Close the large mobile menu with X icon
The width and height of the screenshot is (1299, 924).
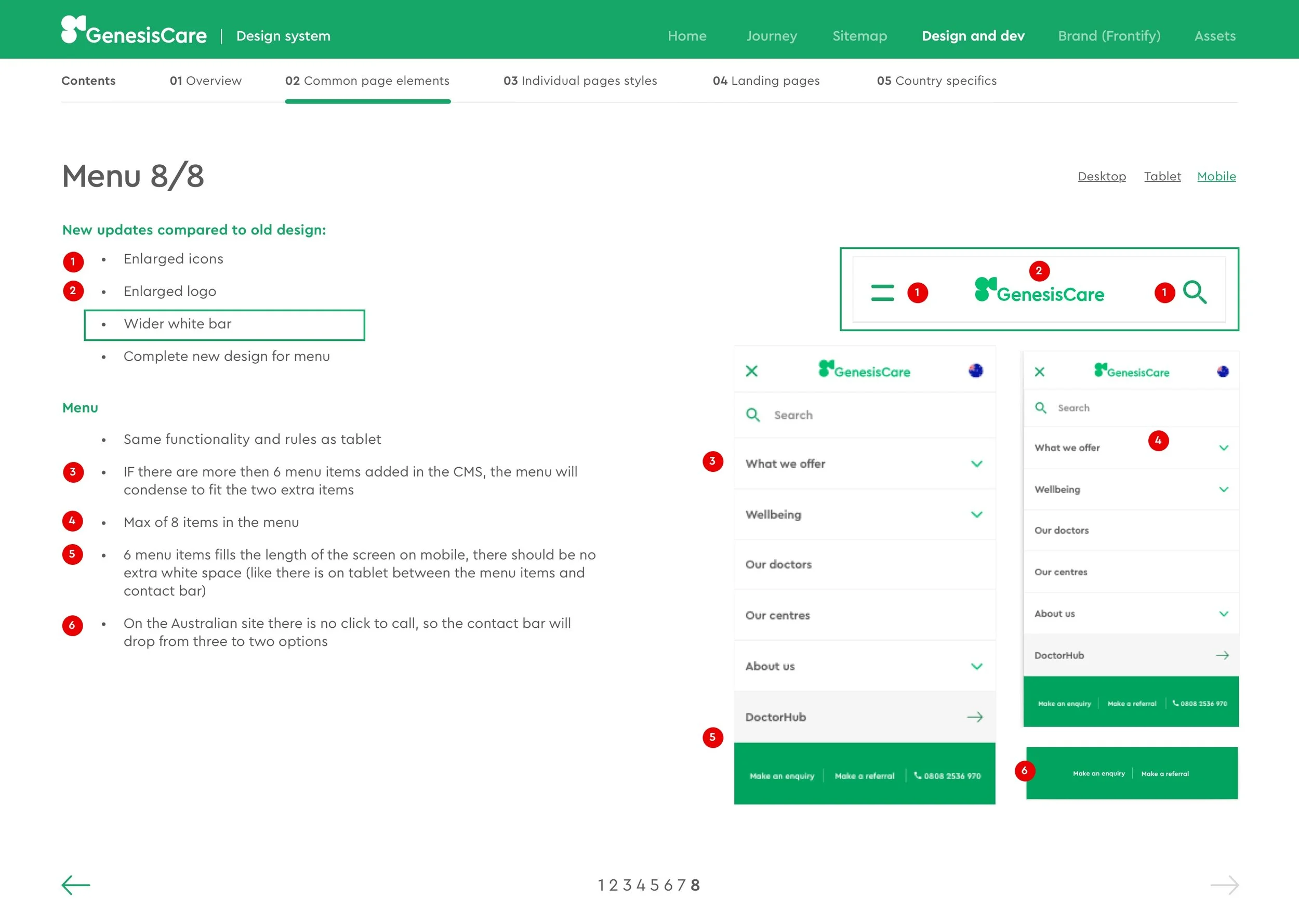tap(751, 371)
